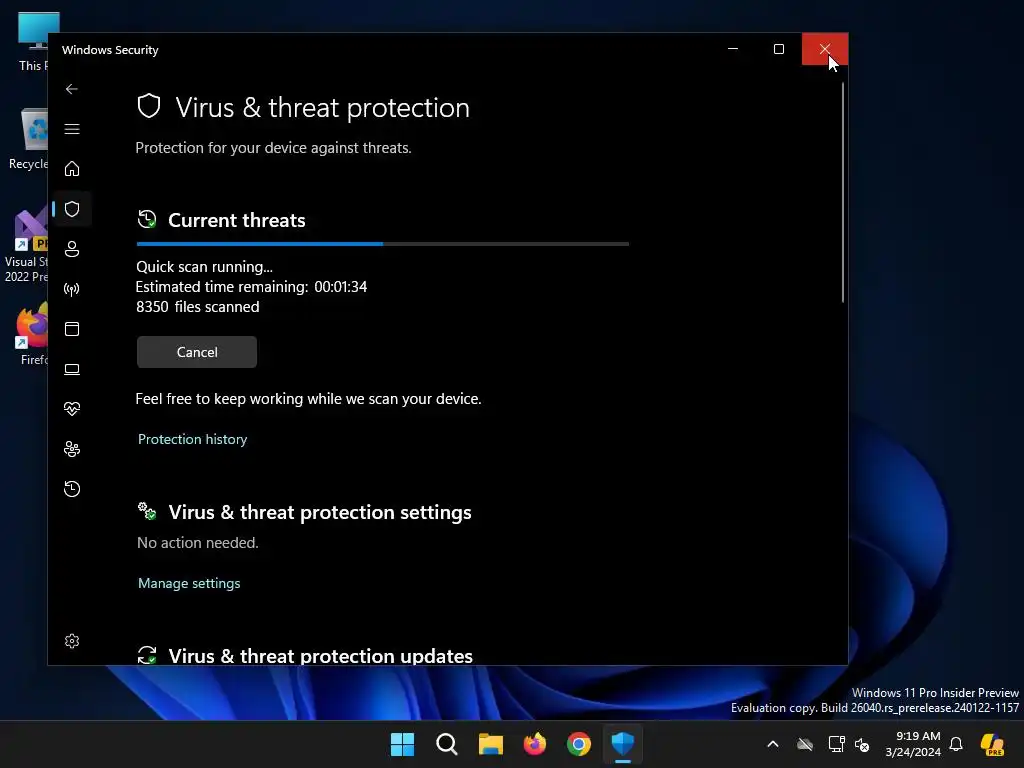Click the Virus & threat protection settings heading
1024x768 pixels.
(x=320, y=512)
